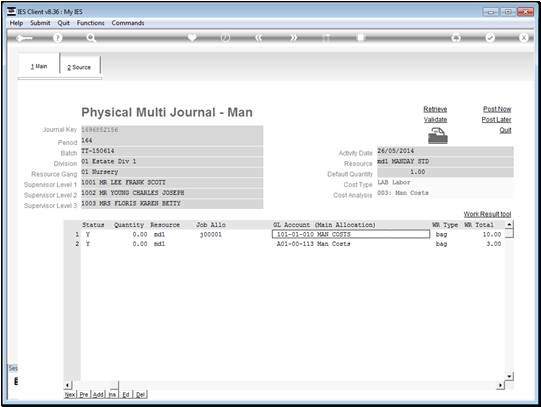Open the Work Result tool link
This screenshot has width=541, height=407.
tap(487, 214)
